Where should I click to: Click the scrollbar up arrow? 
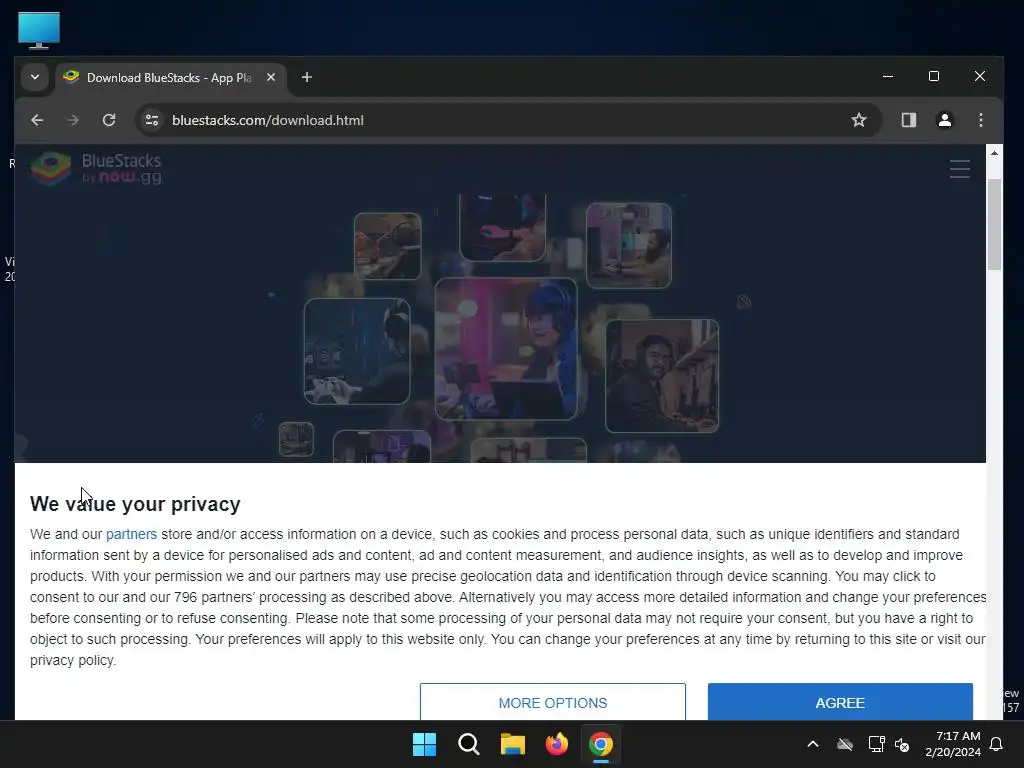click(994, 153)
